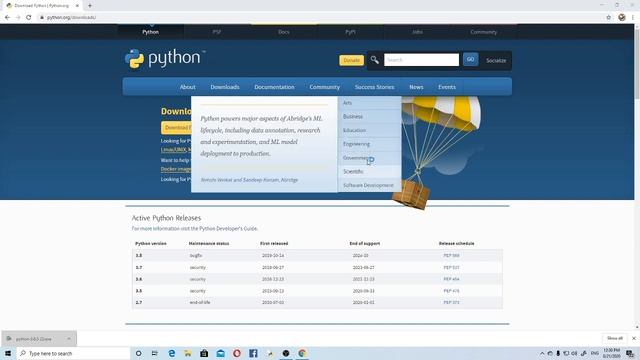
Task: Open PEP 569 release schedule link
Action: tap(451, 256)
